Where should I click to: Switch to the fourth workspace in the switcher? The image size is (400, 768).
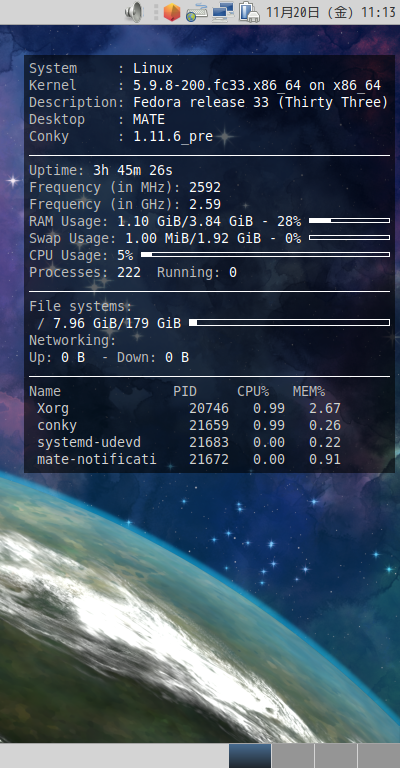pos(379,756)
